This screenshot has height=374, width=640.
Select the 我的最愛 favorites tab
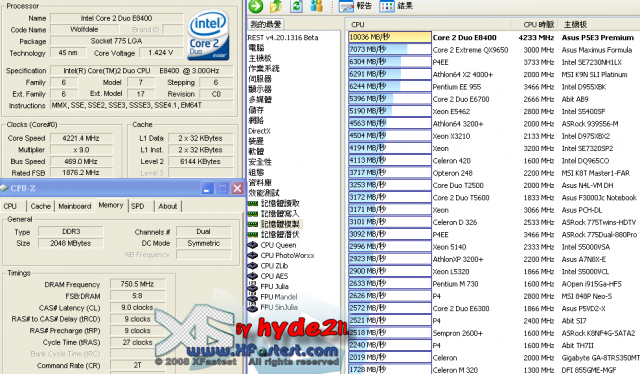(x=266, y=24)
